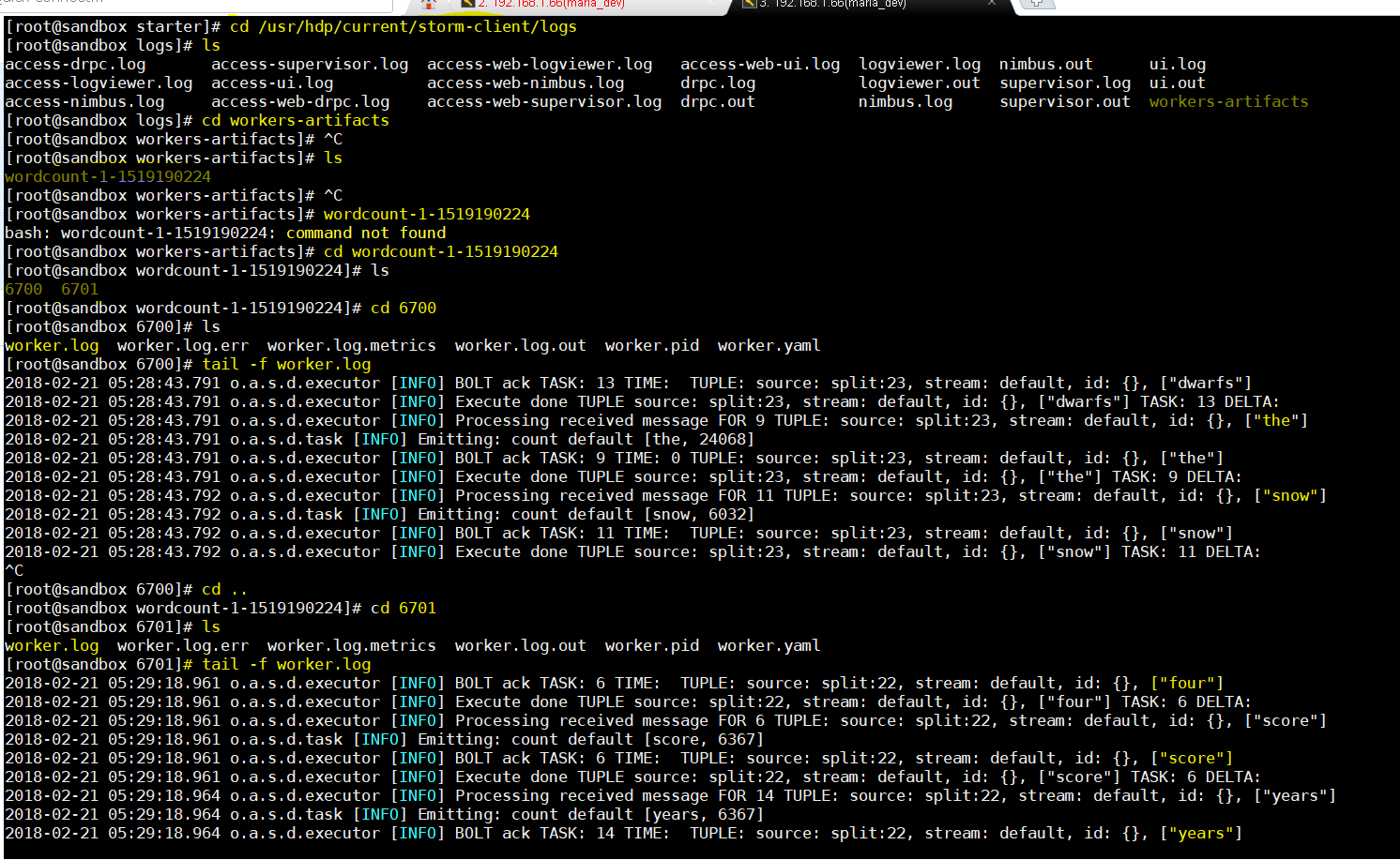The image size is (1400, 860).
Task: Click the access-supervisor.log file name
Action: point(310,65)
